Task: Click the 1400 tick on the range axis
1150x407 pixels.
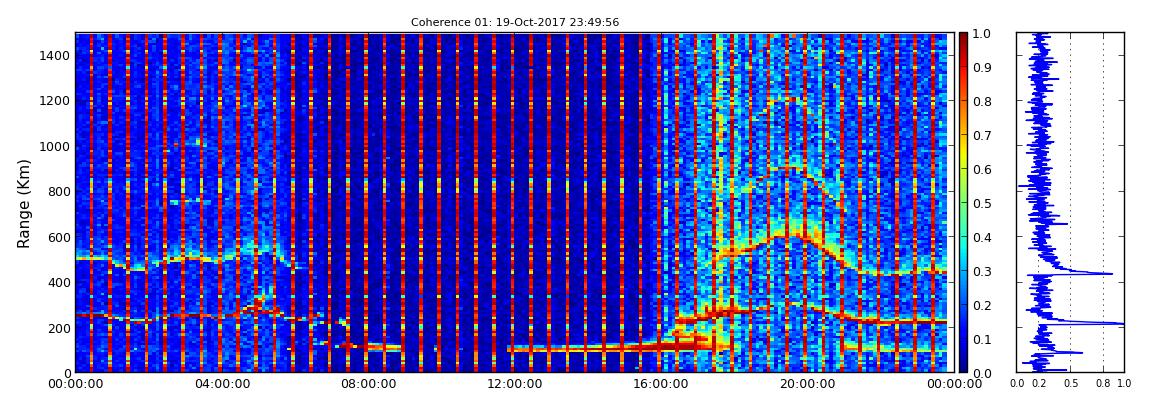Action: 56,55
